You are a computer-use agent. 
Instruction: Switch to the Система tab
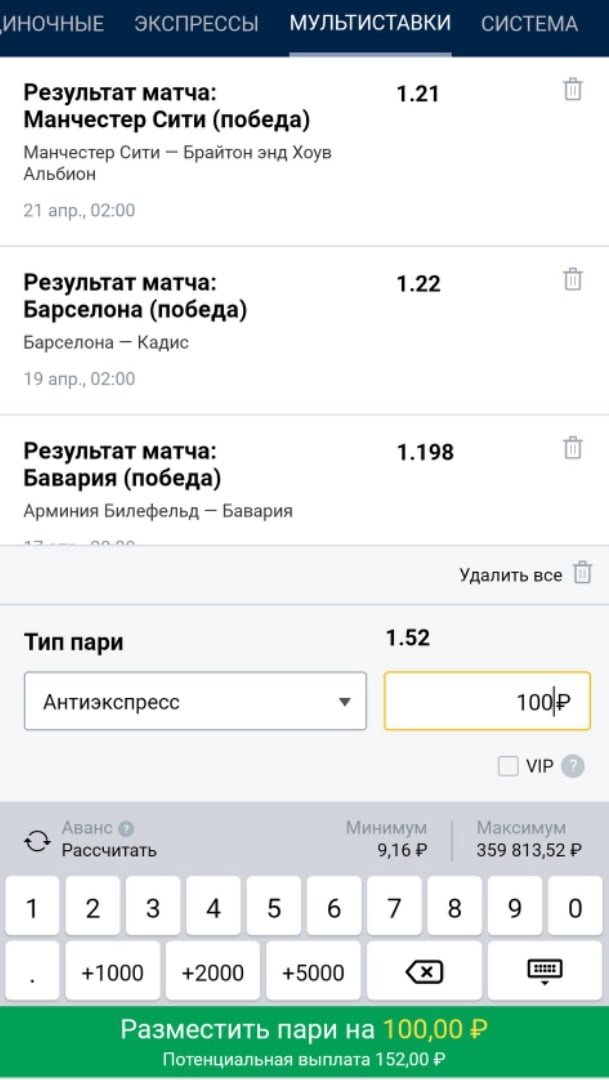(529, 24)
